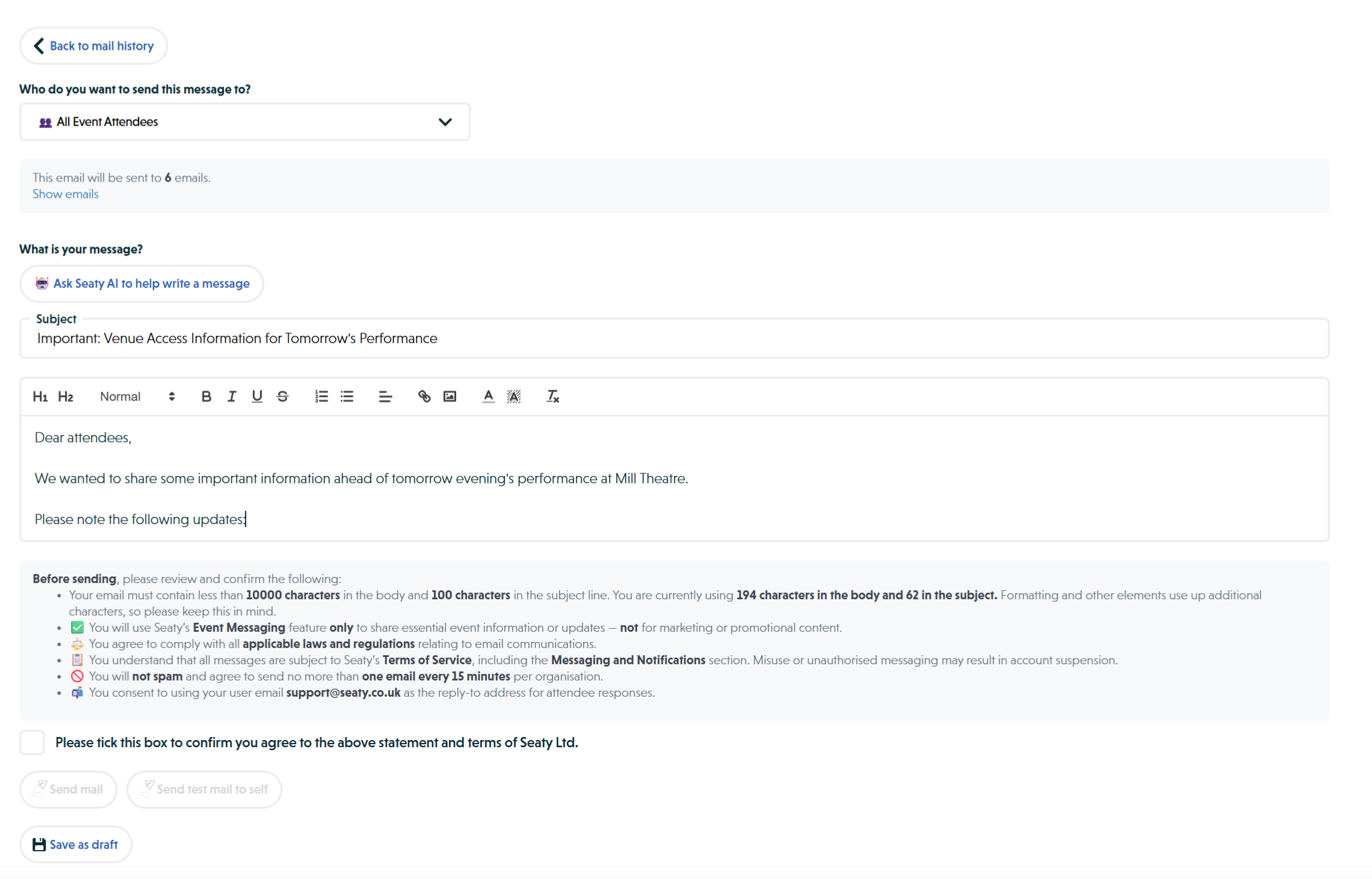Open the Normal paragraph style dropdown

[120, 396]
